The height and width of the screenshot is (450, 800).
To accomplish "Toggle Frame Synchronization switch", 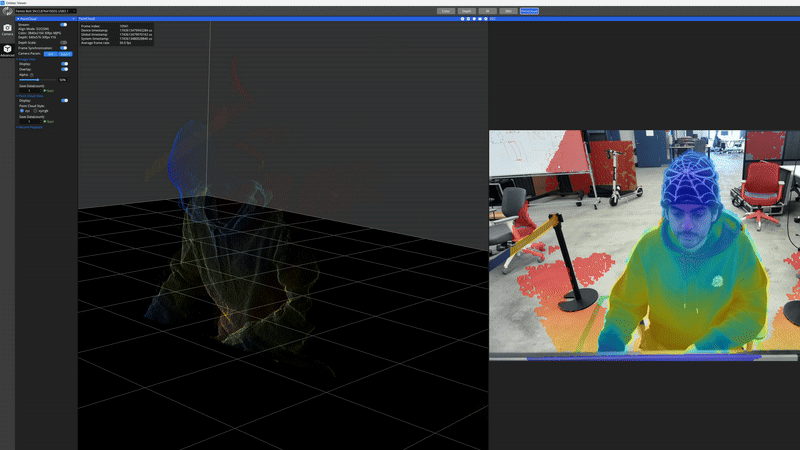I will (64, 48).
